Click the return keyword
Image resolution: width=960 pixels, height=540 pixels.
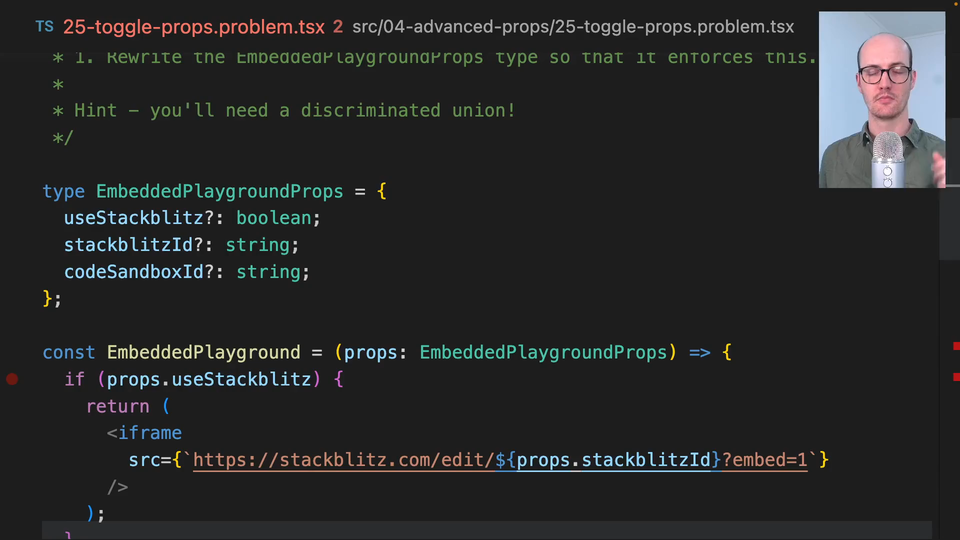click(117, 406)
